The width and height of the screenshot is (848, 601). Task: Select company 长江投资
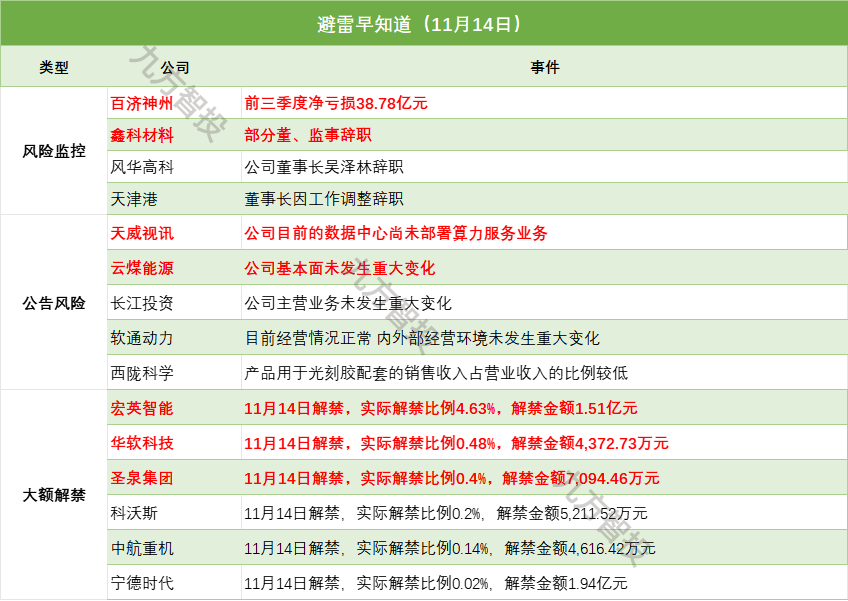(x=142, y=303)
